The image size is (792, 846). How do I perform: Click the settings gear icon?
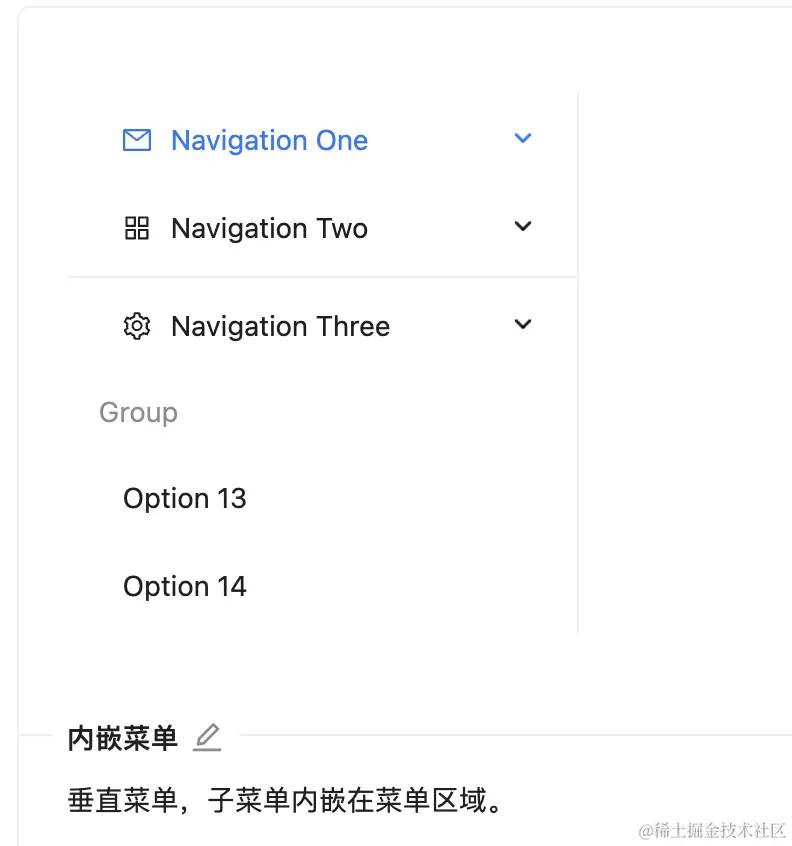coord(136,326)
